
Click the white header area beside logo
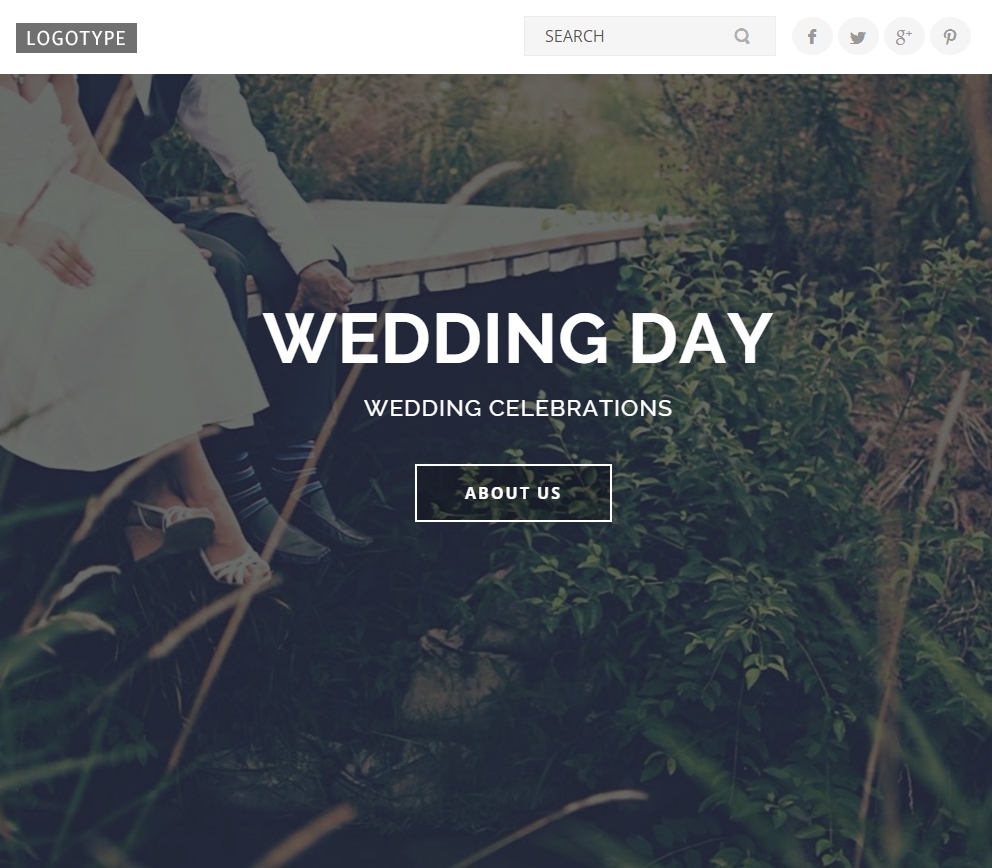pyautogui.click(x=329, y=37)
